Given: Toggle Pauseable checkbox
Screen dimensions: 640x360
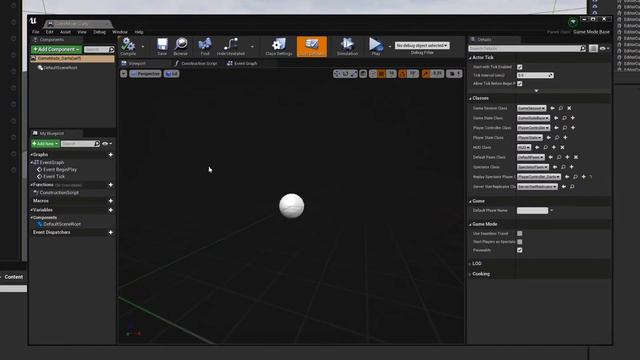Looking at the screenshot, I should [520, 250].
